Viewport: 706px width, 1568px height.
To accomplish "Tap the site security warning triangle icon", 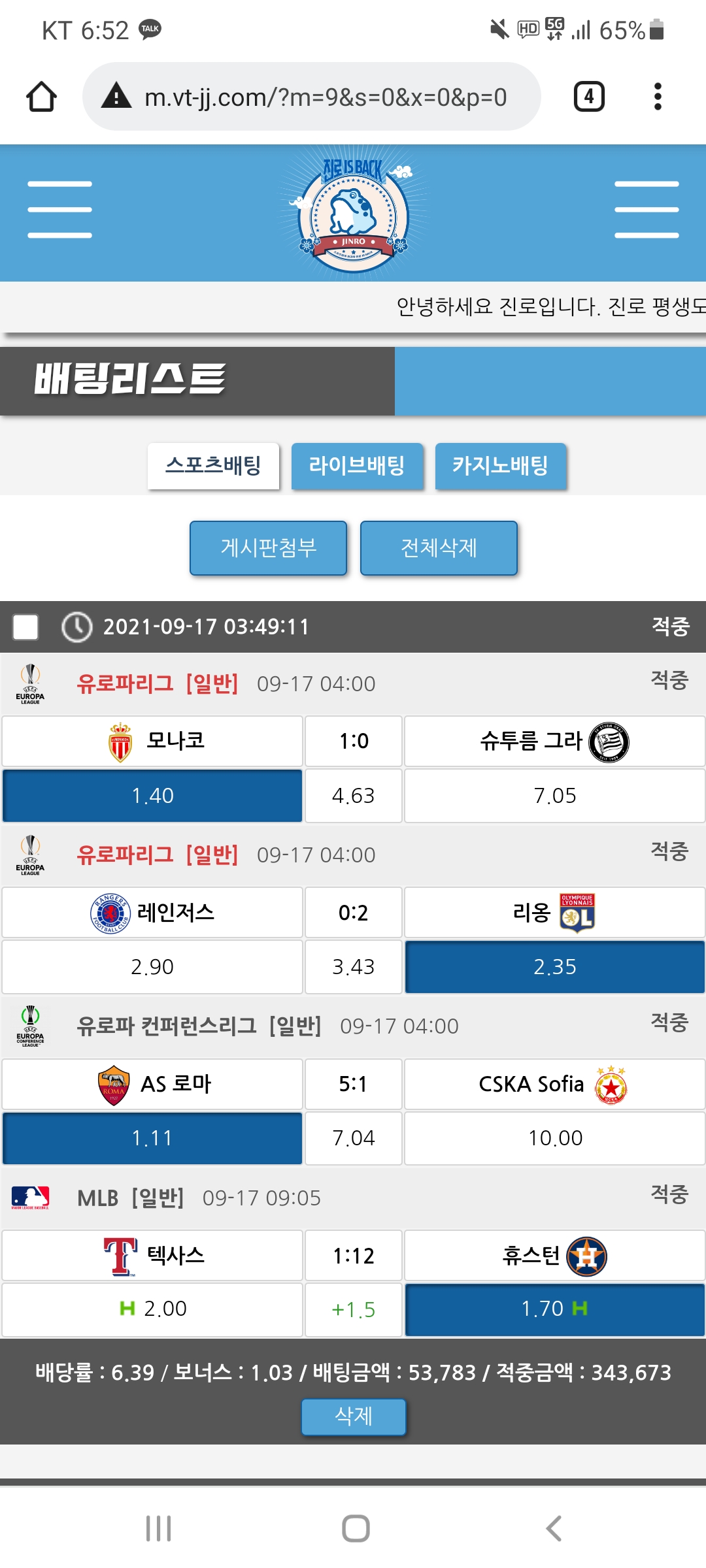I will tap(117, 96).
